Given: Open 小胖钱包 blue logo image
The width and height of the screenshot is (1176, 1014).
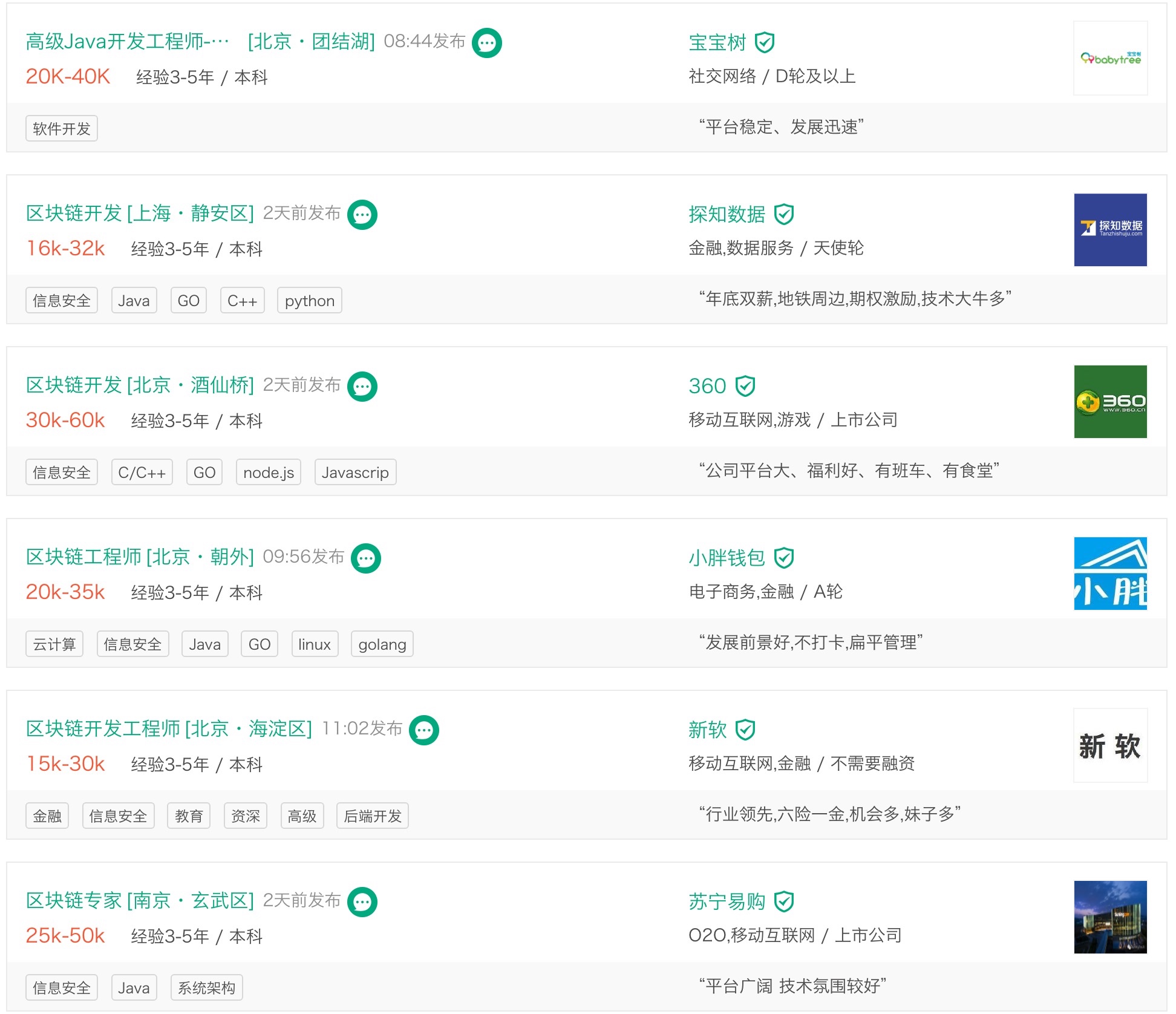Looking at the screenshot, I should pos(1110,574).
